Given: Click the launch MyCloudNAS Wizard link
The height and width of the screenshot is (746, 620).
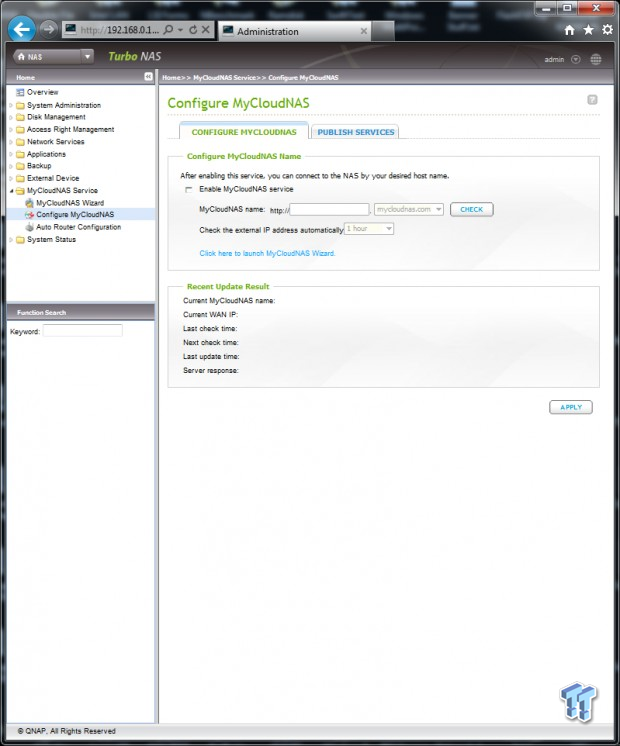Looking at the screenshot, I should click(267, 253).
